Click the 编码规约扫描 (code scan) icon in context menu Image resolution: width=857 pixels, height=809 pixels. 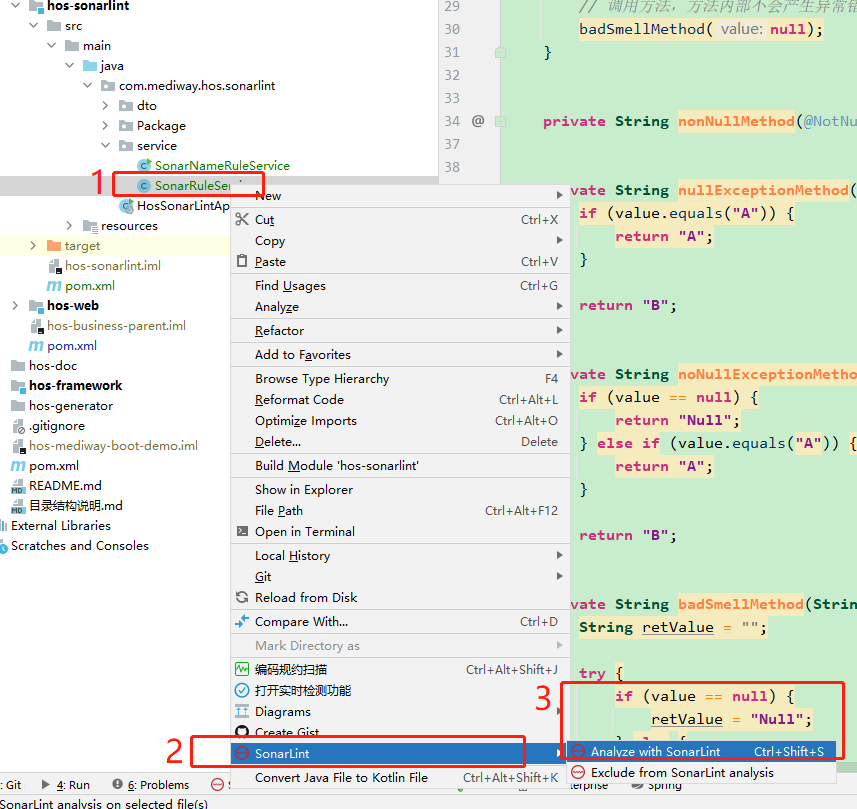click(243, 668)
